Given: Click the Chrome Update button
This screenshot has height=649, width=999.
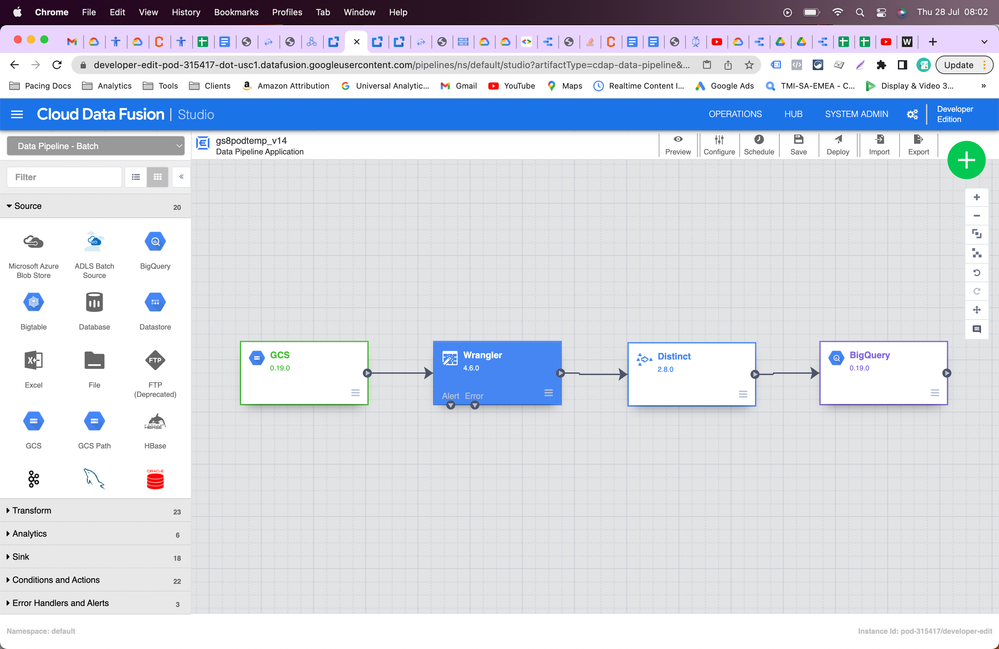Looking at the screenshot, I should (964, 65).
